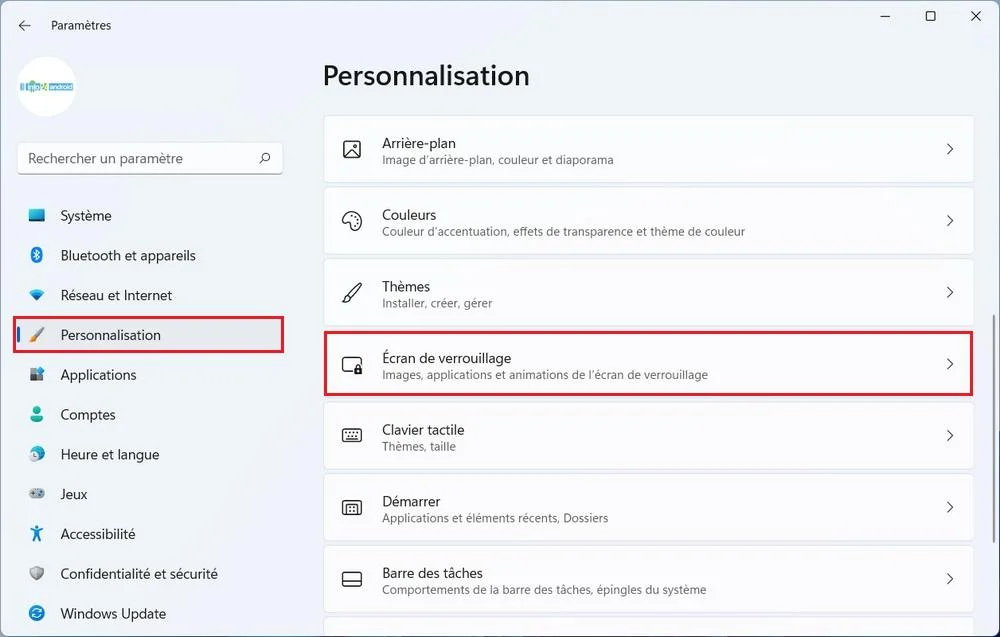Select Personnalisation in the sidebar
Image resolution: width=1000 pixels, height=637 pixels.
tap(148, 335)
